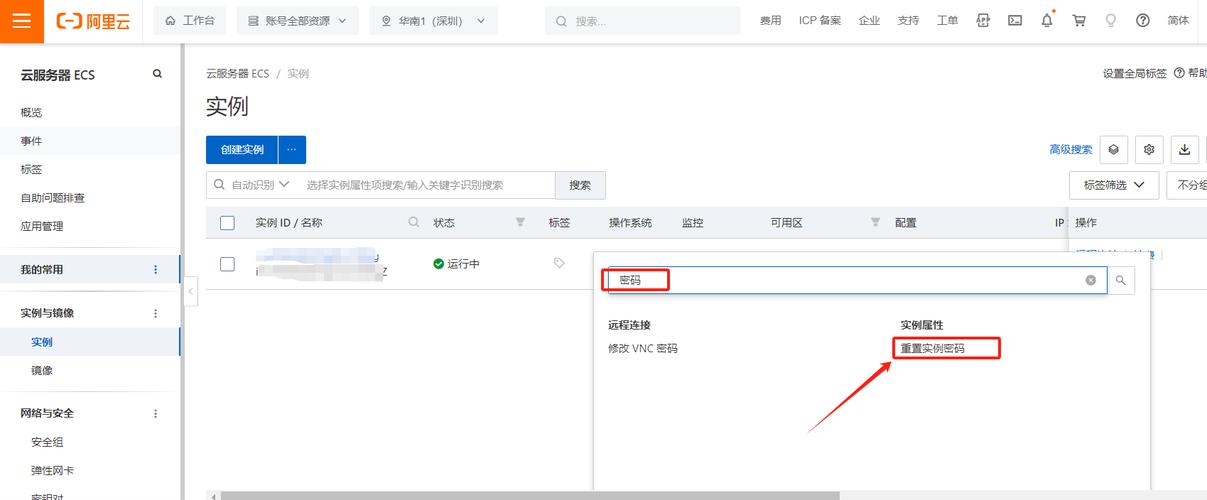This screenshot has width=1207, height=500.
Task: Click the blue 创建实例 button
Action: click(x=242, y=150)
